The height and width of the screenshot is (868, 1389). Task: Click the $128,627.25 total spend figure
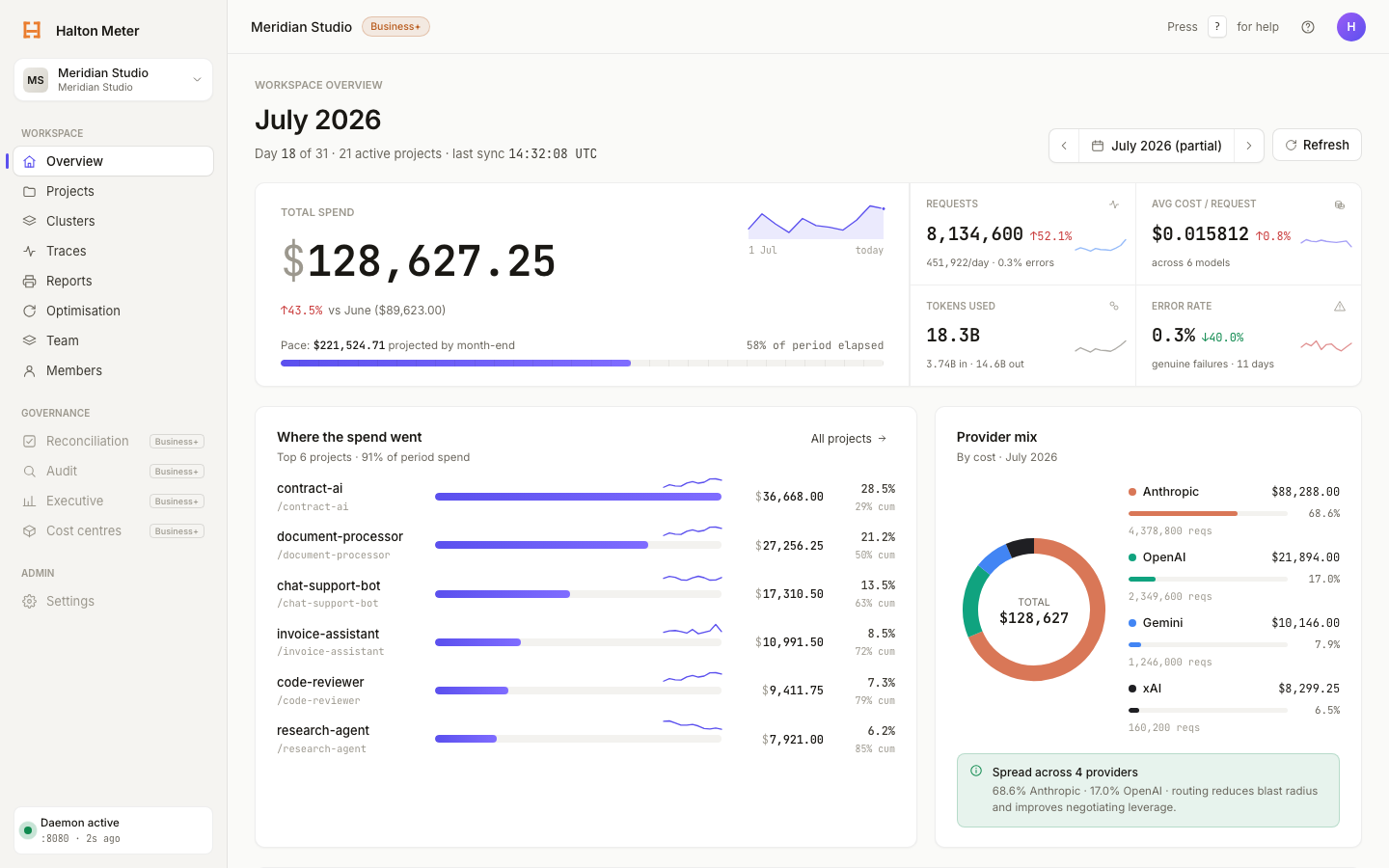coord(419,261)
